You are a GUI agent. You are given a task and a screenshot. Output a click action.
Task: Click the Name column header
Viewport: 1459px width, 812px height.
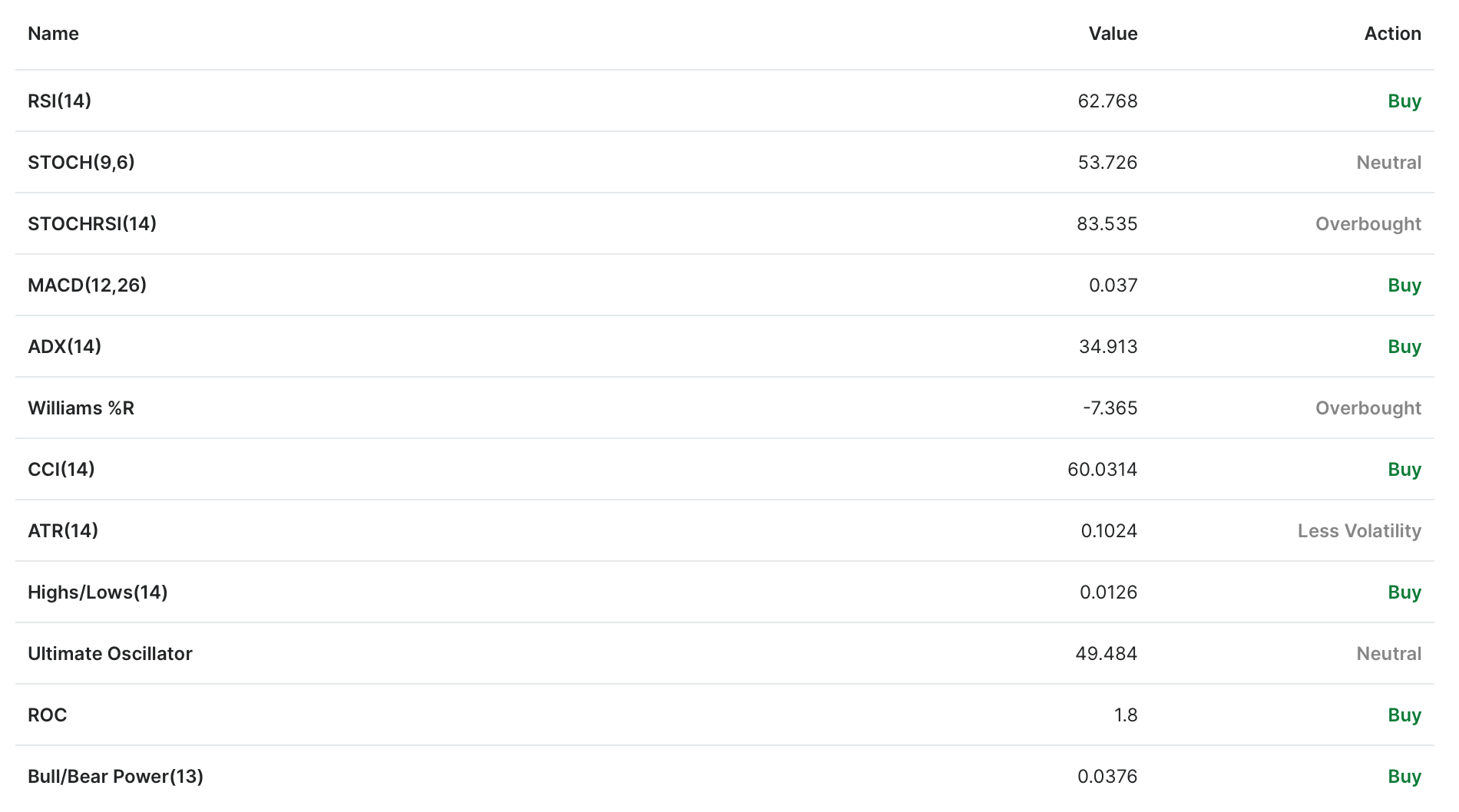53,34
